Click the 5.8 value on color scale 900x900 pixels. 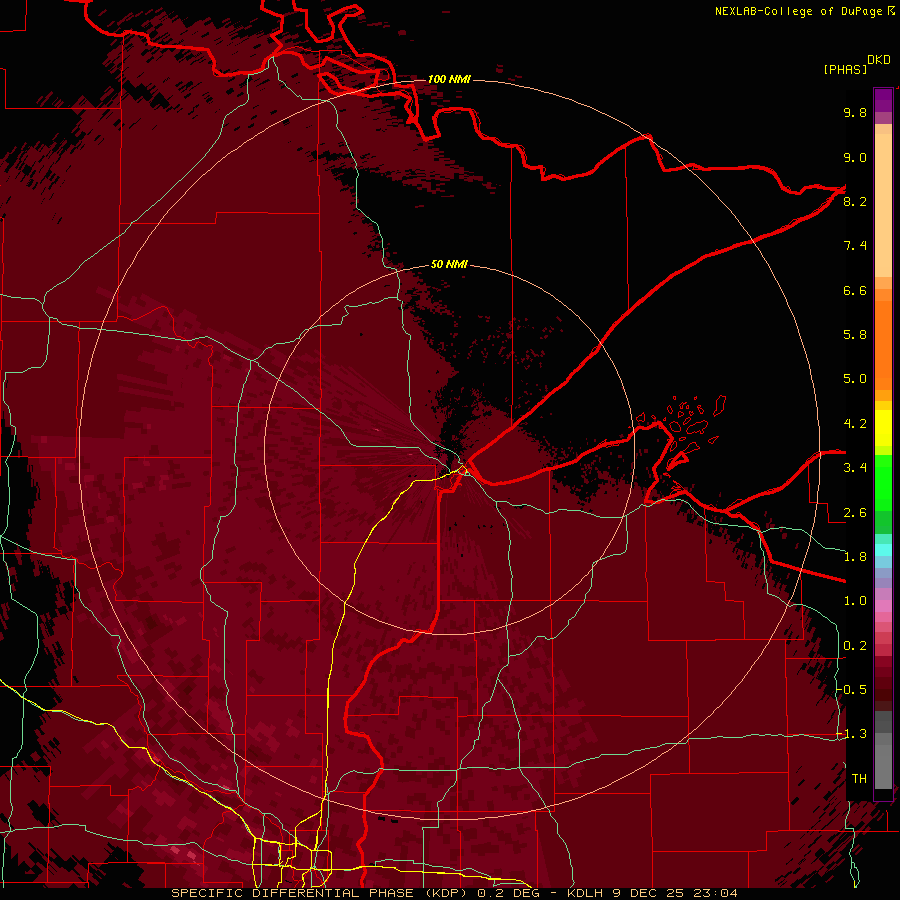point(855,335)
